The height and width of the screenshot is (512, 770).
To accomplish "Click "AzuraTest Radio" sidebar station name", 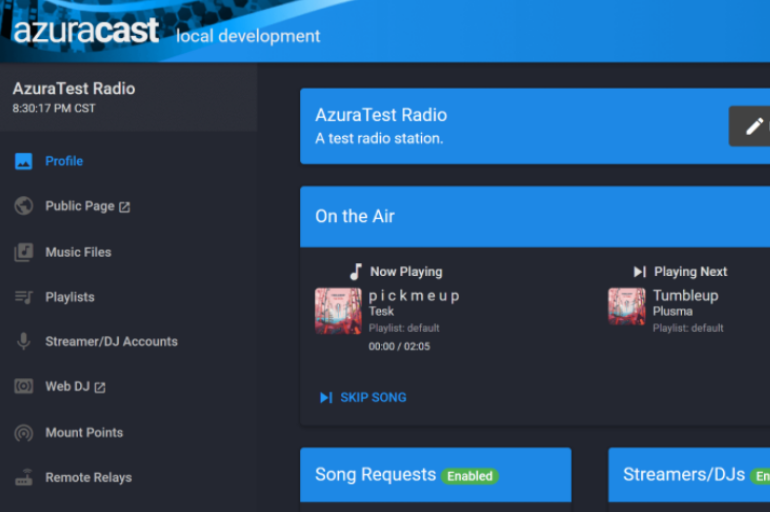I will (74, 88).
